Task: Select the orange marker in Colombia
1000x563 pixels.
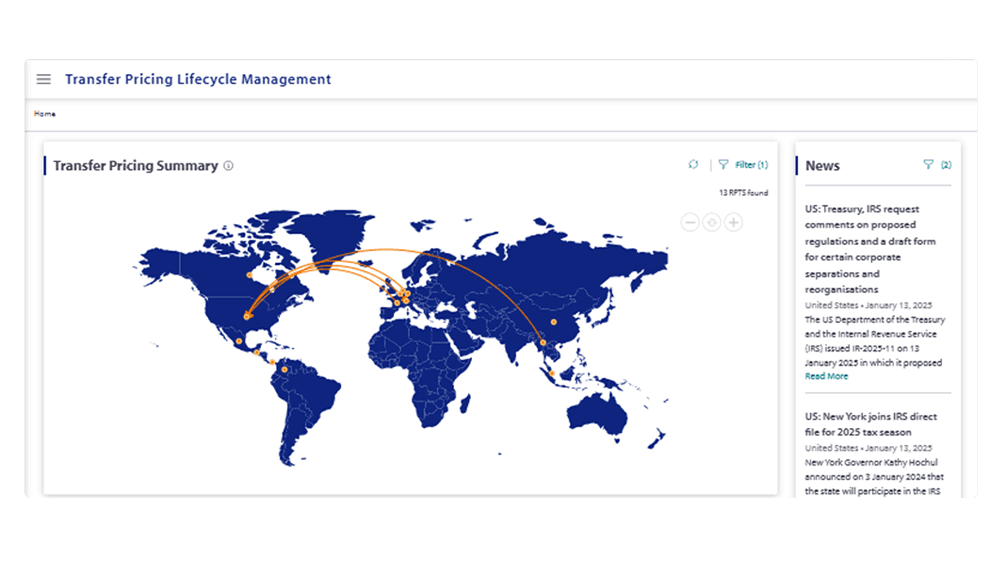Action: tap(284, 369)
